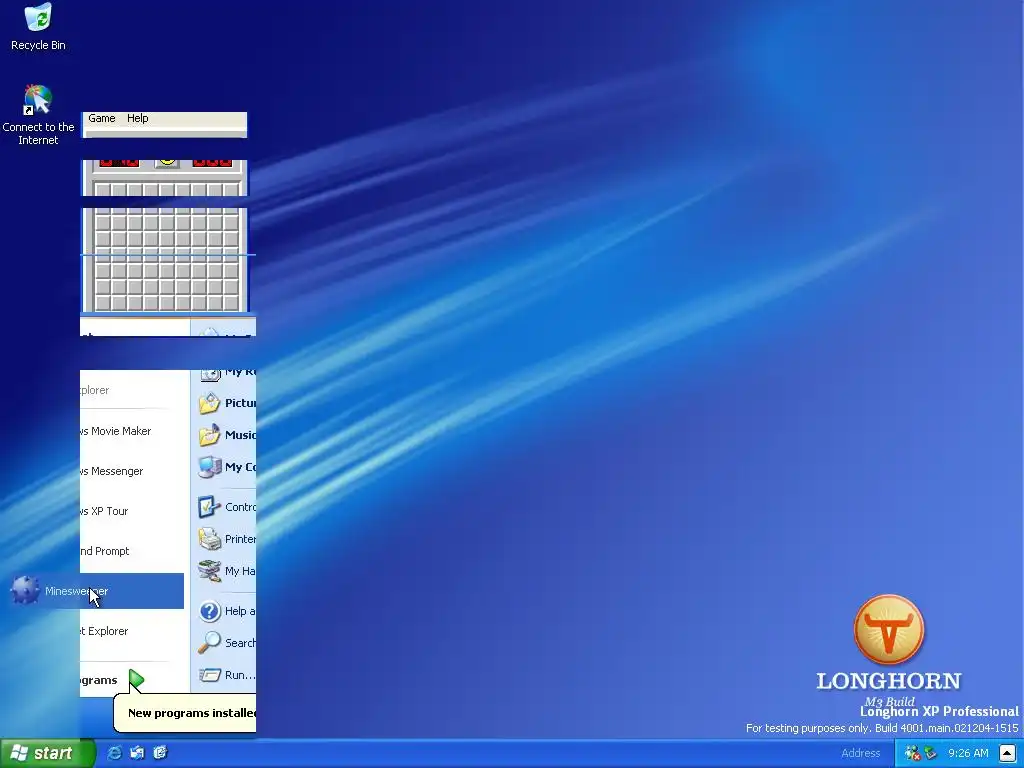Select the Connect to the Internet shortcut
Image resolution: width=1024 pixels, height=768 pixels.
38,115
